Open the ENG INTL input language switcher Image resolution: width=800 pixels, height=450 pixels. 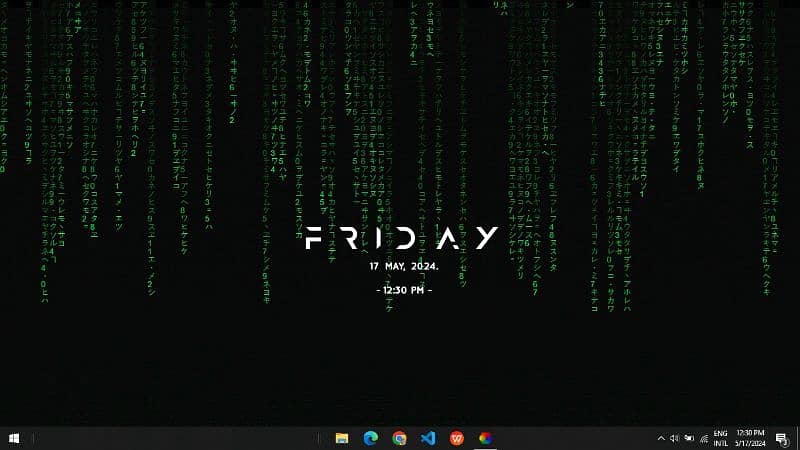pyautogui.click(x=722, y=438)
